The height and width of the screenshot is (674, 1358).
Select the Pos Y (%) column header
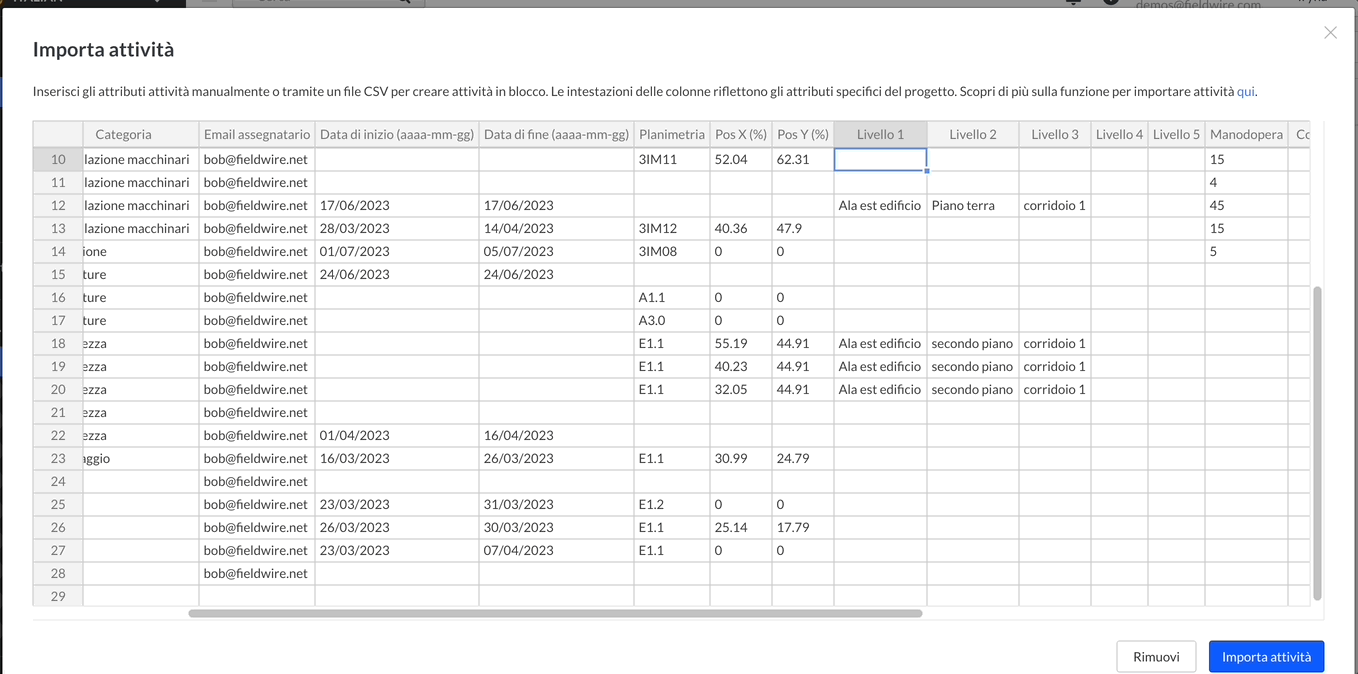[803, 134]
